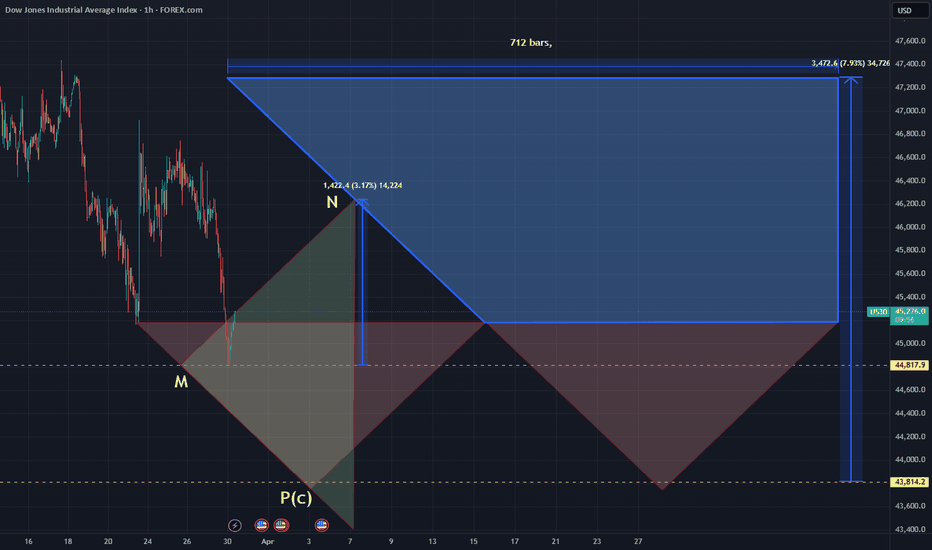Open the USD currency selector
The width and height of the screenshot is (932, 550).
(x=910, y=11)
